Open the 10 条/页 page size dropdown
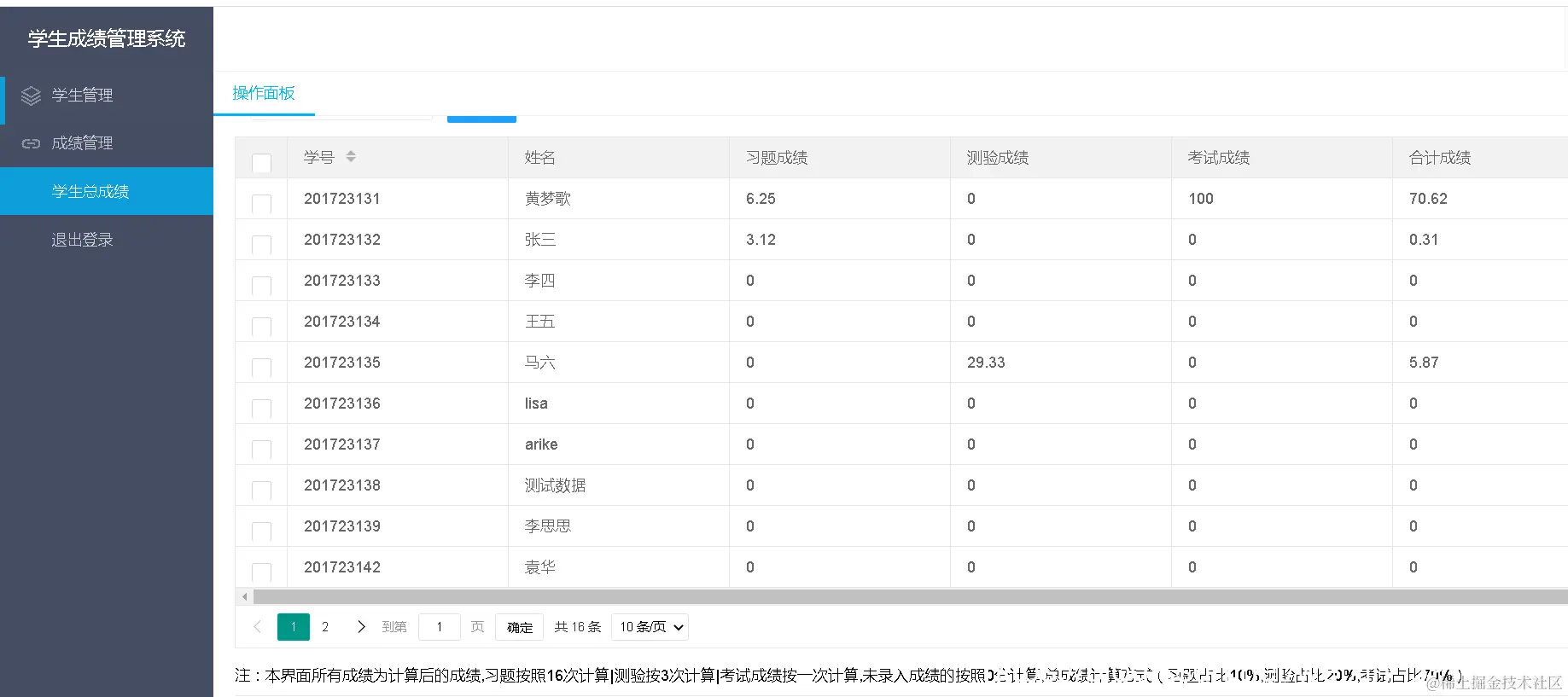Image resolution: width=1568 pixels, height=697 pixels. (650, 627)
